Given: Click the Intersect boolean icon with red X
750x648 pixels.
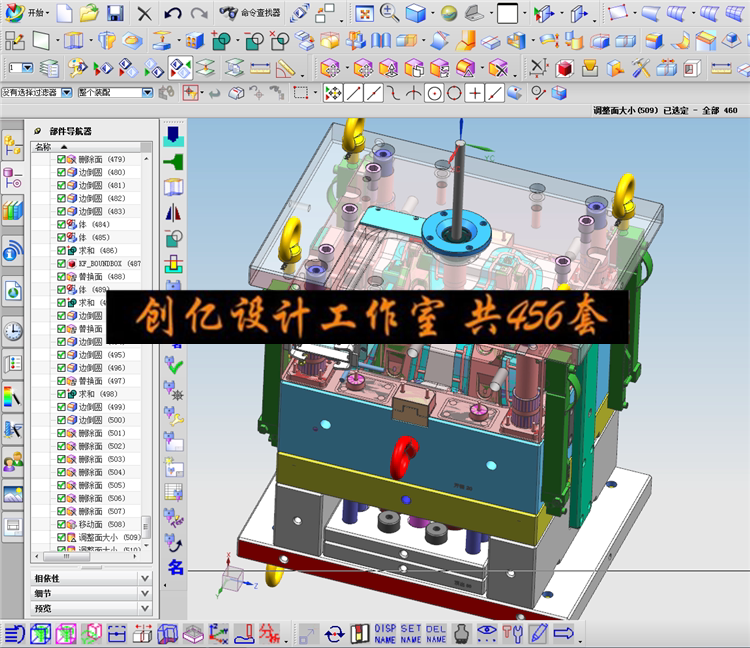Looking at the screenshot, I should click(279, 41).
